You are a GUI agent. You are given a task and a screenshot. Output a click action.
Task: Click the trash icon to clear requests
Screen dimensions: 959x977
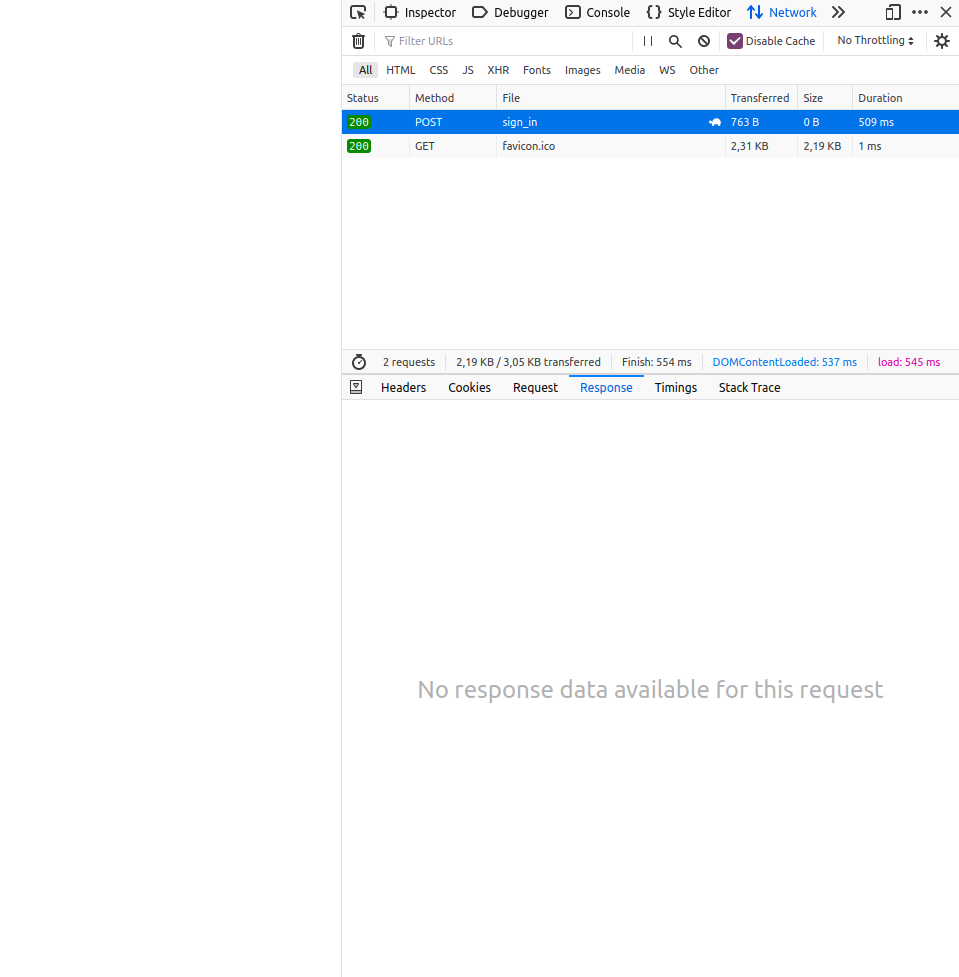pyautogui.click(x=358, y=41)
